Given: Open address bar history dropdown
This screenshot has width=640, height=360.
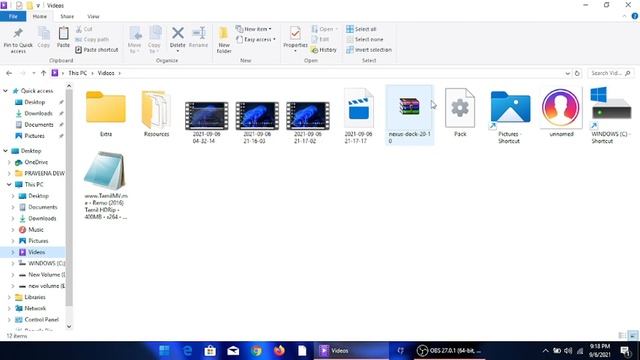Looking at the screenshot, I should tap(567, 73).
